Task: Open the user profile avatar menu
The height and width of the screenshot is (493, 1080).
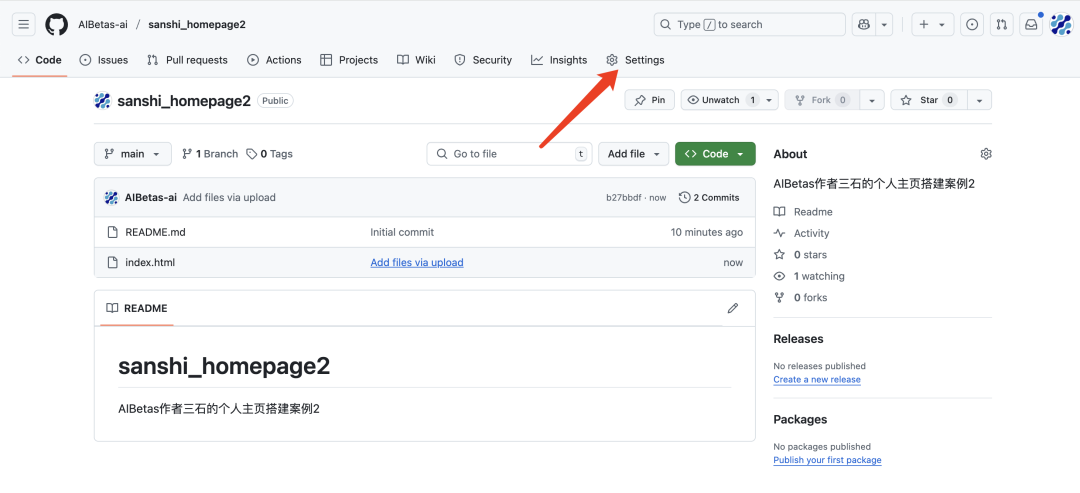Action: pyautogui.click(x=1061, y=25)
